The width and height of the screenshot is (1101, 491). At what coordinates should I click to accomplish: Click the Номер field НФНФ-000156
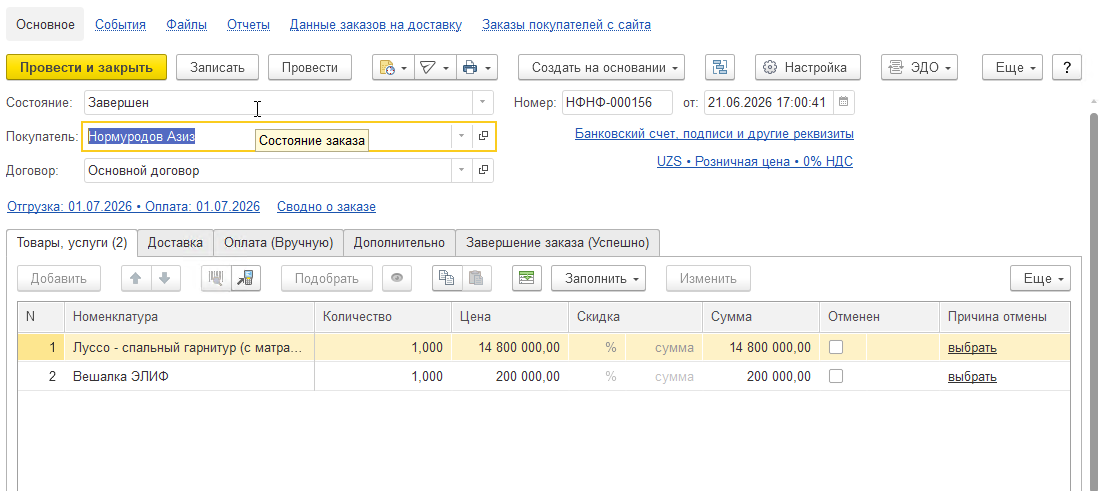(x=617, y=103)
